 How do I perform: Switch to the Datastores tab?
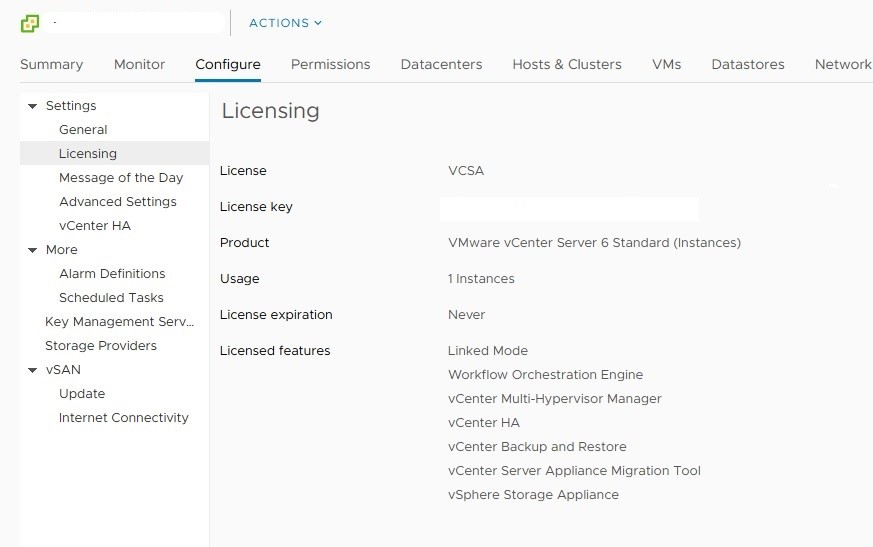pos(748,64)
